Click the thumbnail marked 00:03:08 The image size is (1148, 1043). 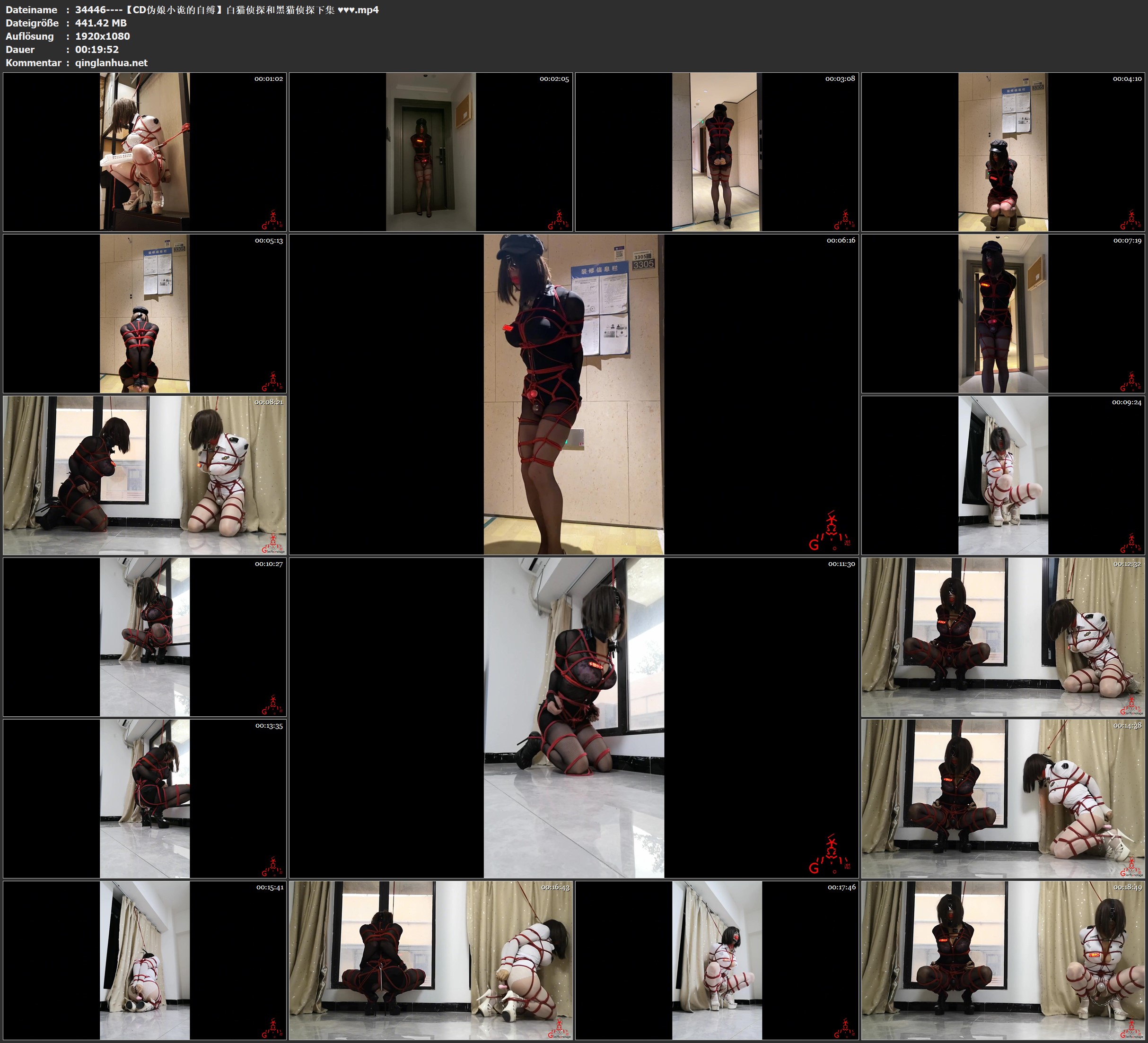(x=716, y=151)
